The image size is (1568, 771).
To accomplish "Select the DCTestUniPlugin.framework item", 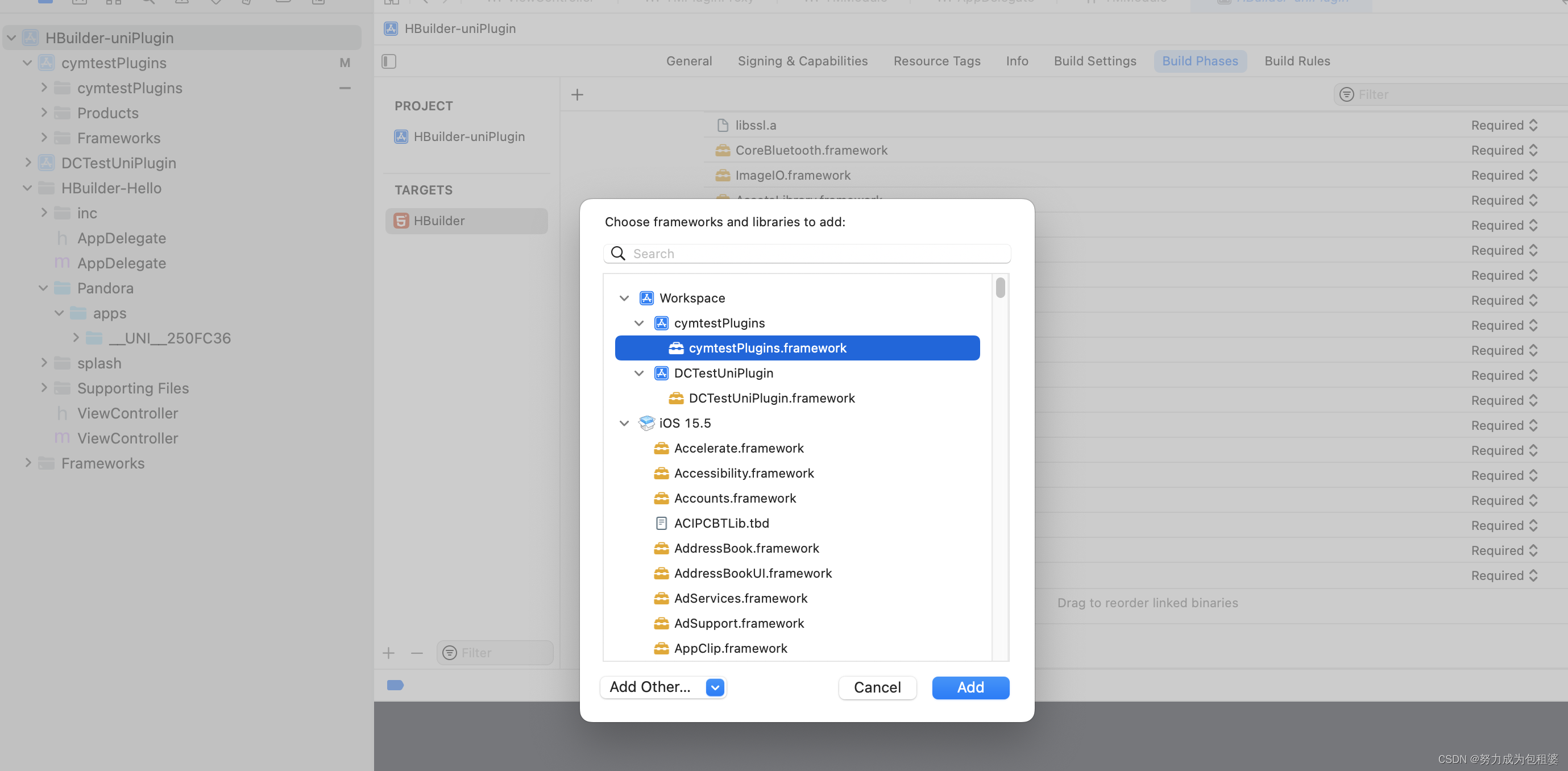I will tap(771, 398).
